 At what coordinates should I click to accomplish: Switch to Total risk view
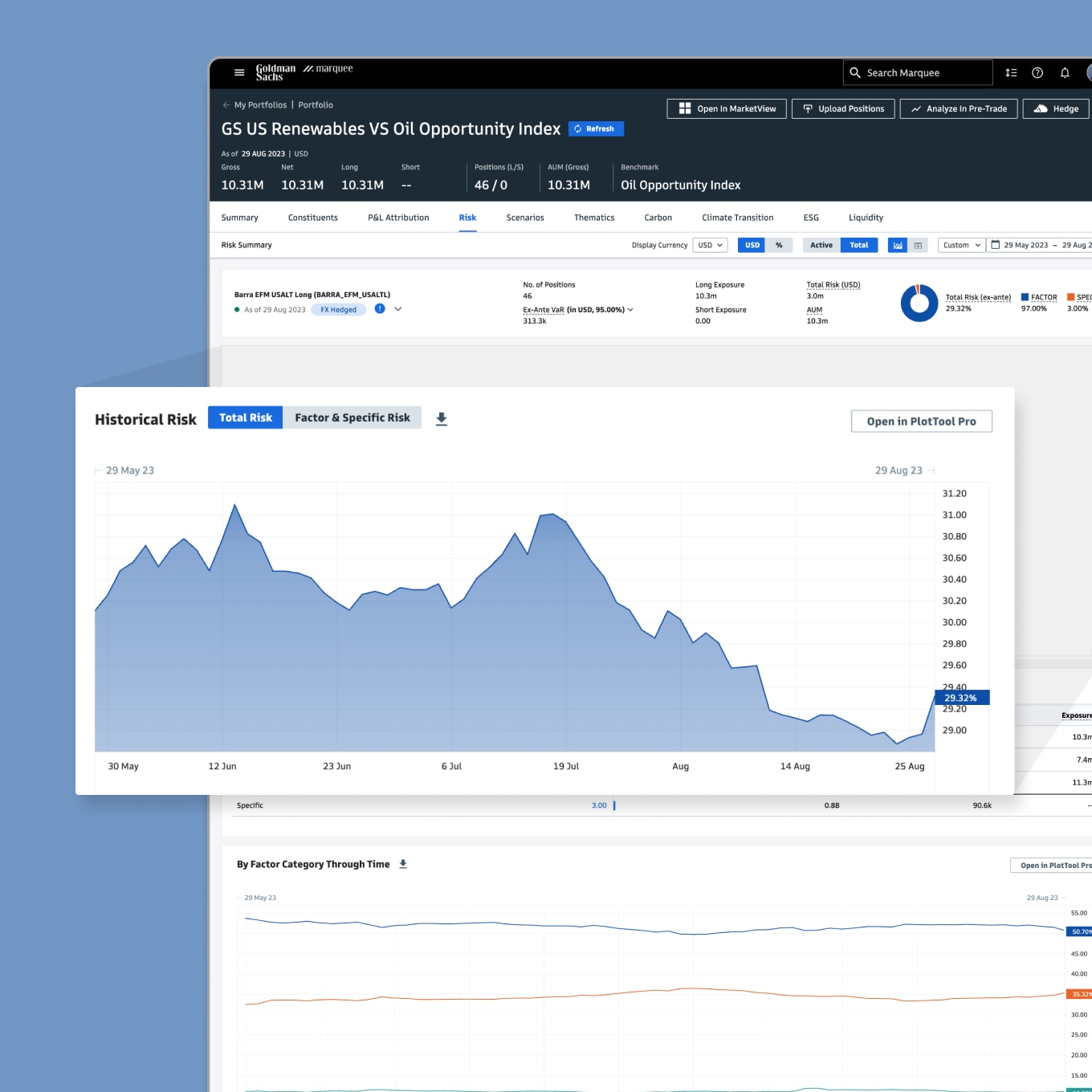click(x=859, y=245)
